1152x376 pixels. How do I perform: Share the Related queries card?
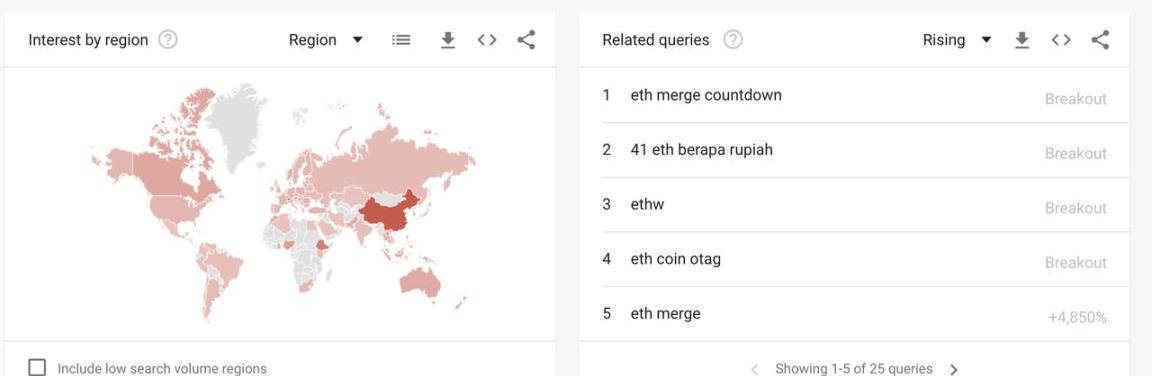click(x=1100, y=40)
